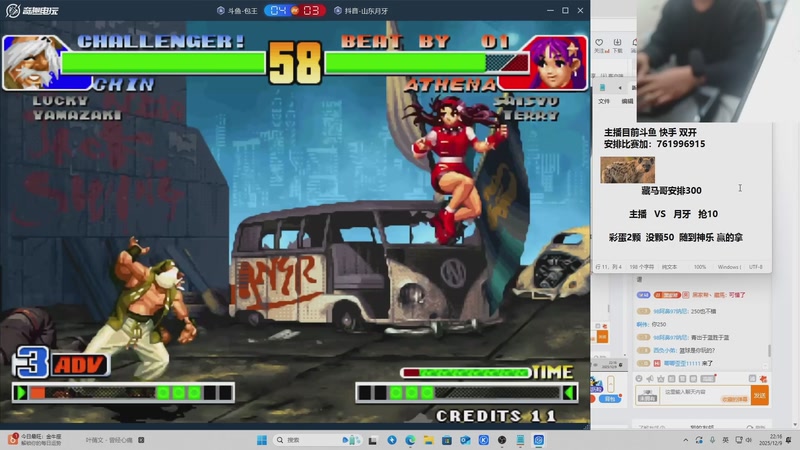Open Outlook from the taskbar
Image resolution: width=800 pixels, height=450 pixels.
pos(465,440)
